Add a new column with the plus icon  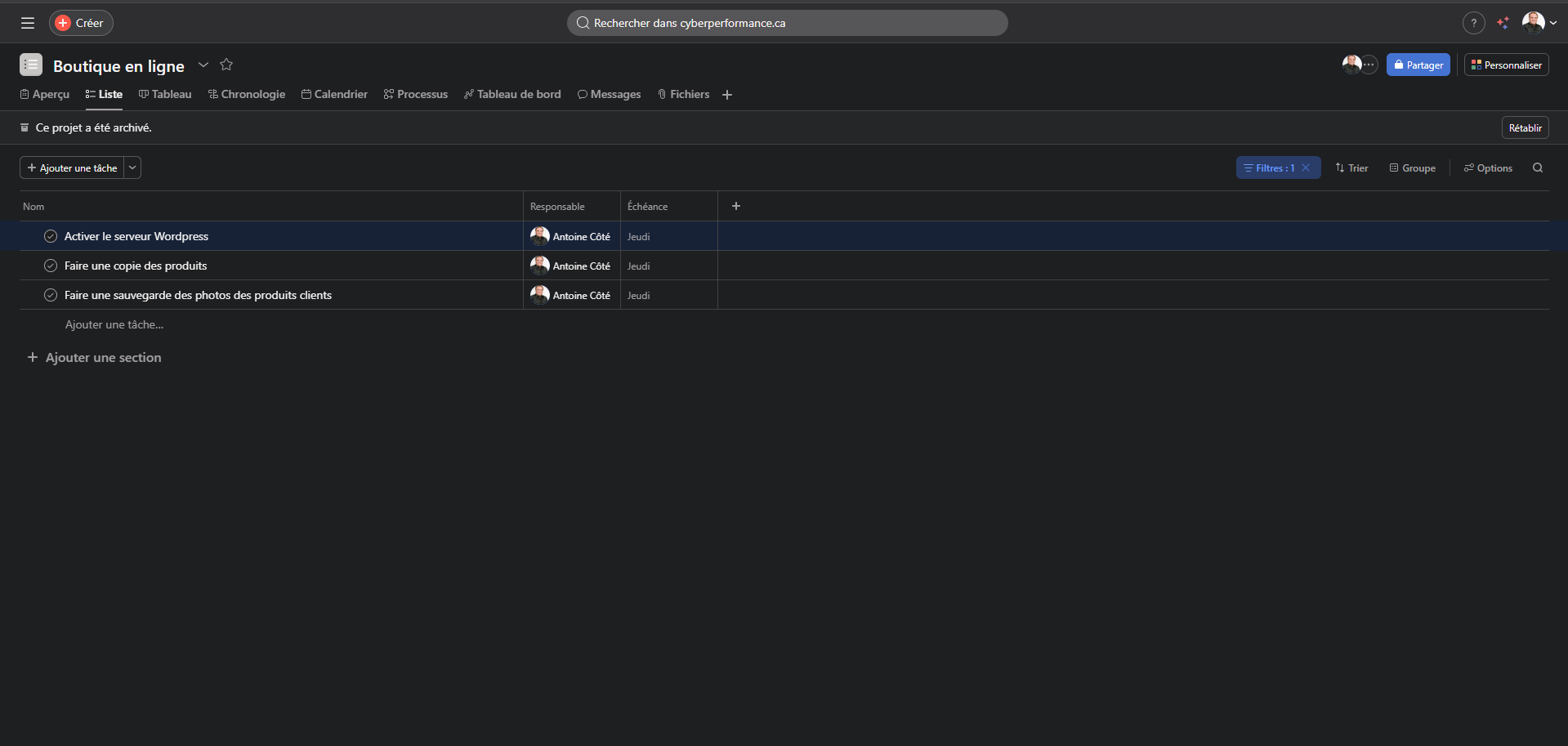pyautogui.click(x=736, y=206)
